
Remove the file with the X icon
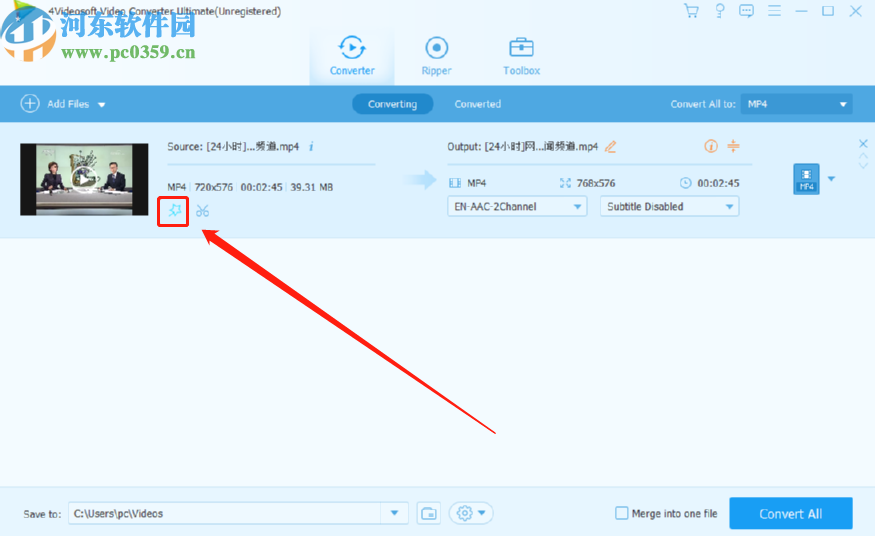point(863,144)
